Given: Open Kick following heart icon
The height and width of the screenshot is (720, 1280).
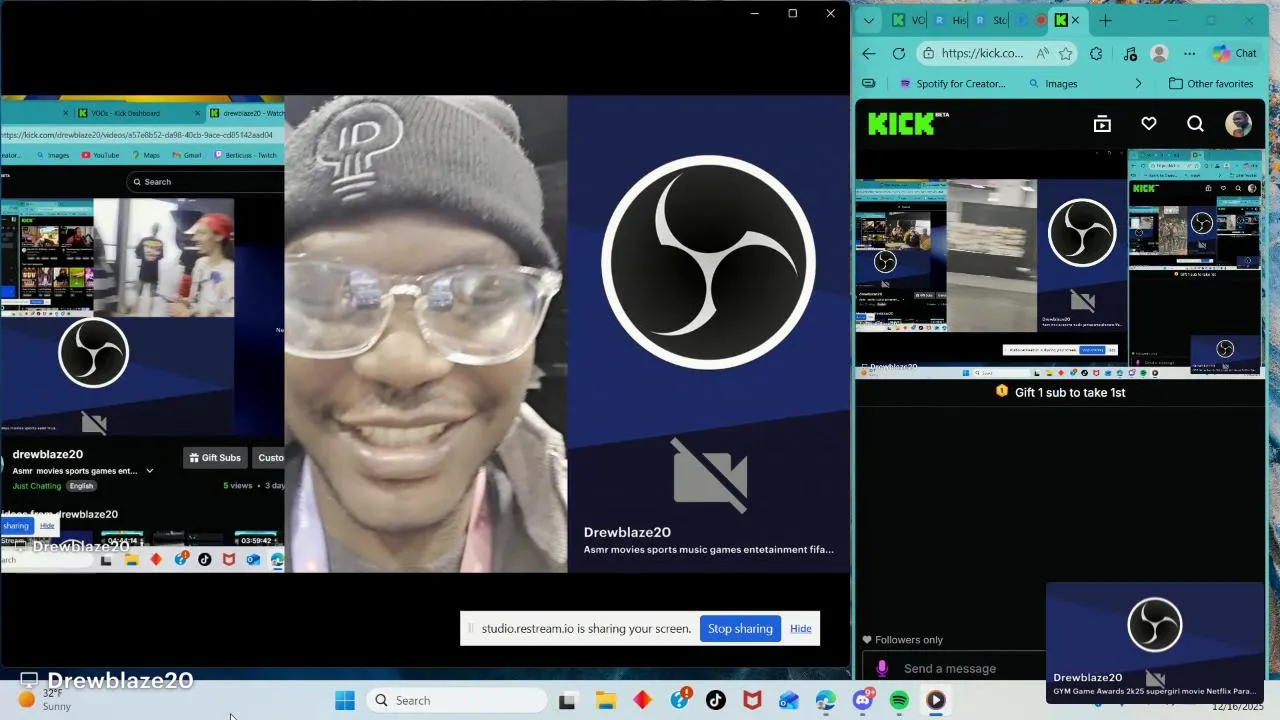Looking at the screenshot, I should pos(1149,124).
